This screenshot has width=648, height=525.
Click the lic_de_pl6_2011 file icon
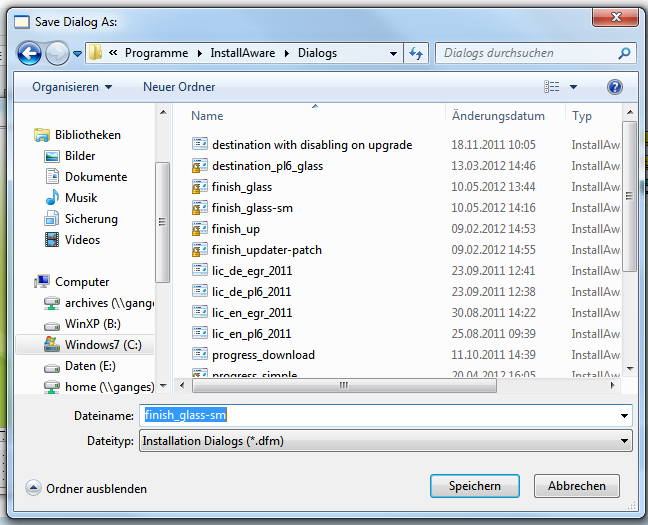200,291
